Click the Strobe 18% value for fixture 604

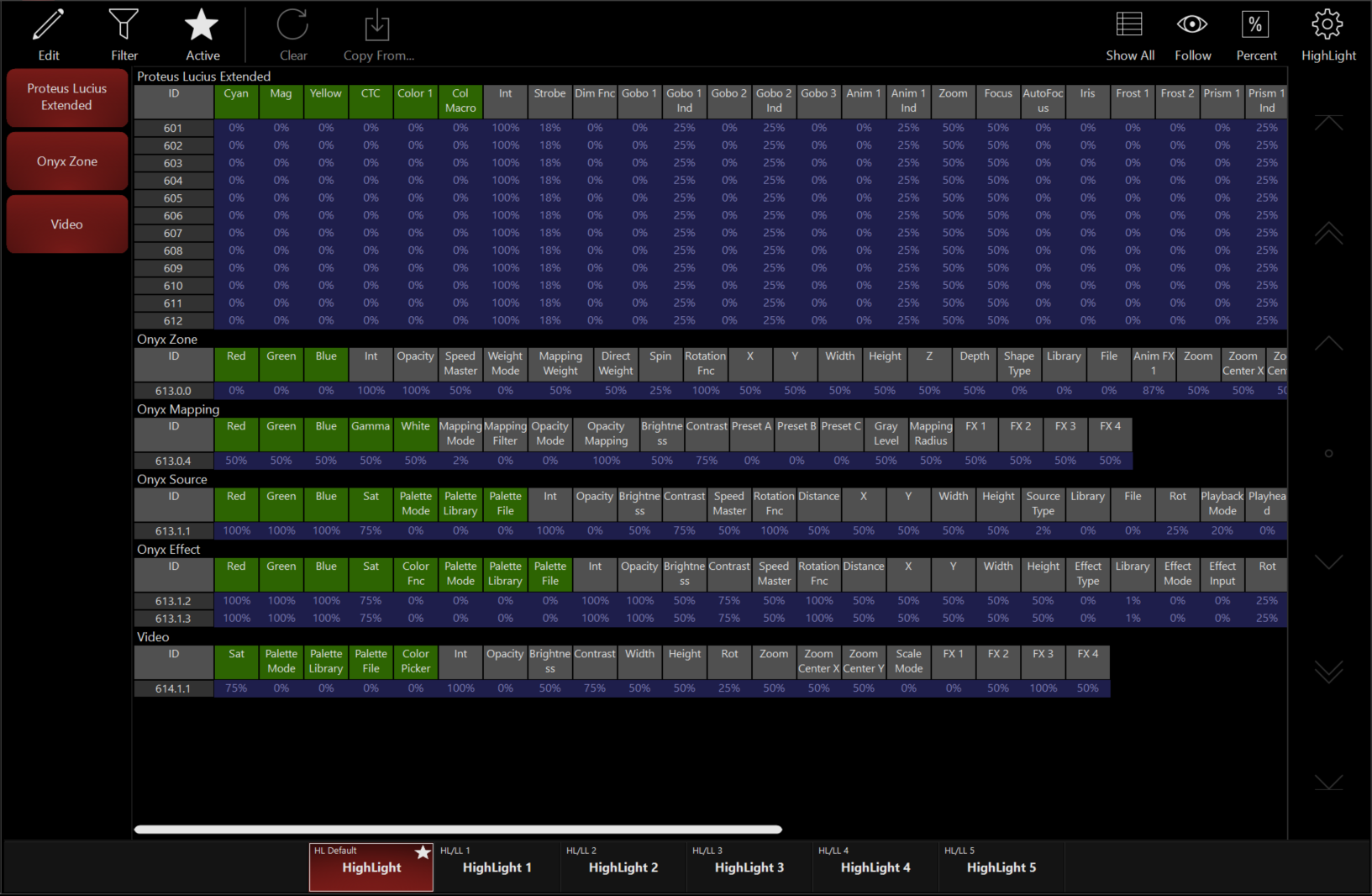550,181
